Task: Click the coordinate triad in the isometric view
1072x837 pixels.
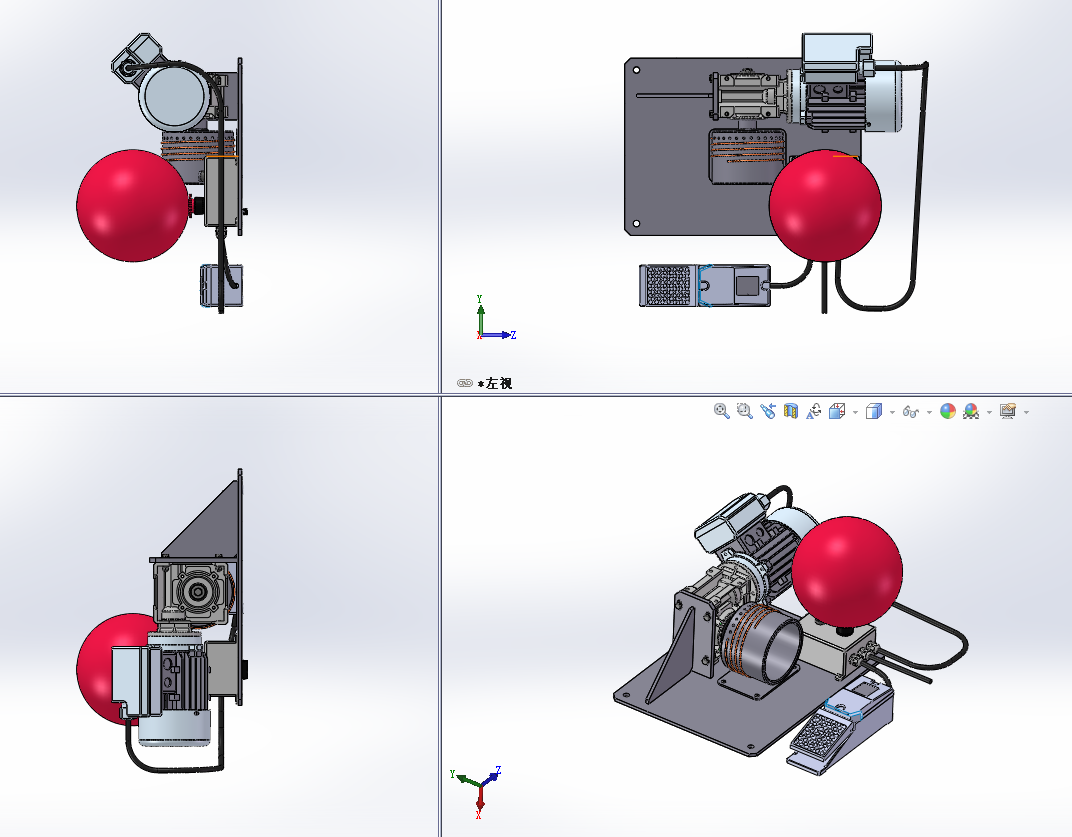Action: (478, 793)
